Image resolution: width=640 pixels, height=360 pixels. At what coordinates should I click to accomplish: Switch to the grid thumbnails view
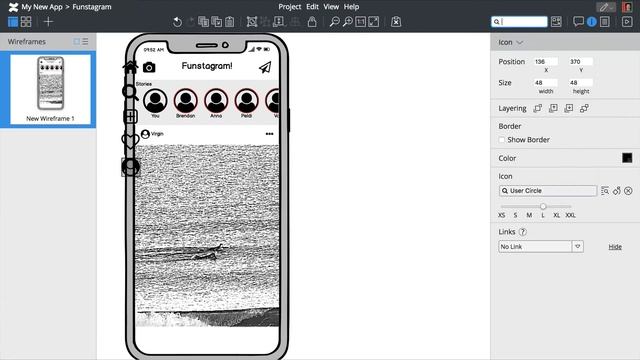pos(26,22)
